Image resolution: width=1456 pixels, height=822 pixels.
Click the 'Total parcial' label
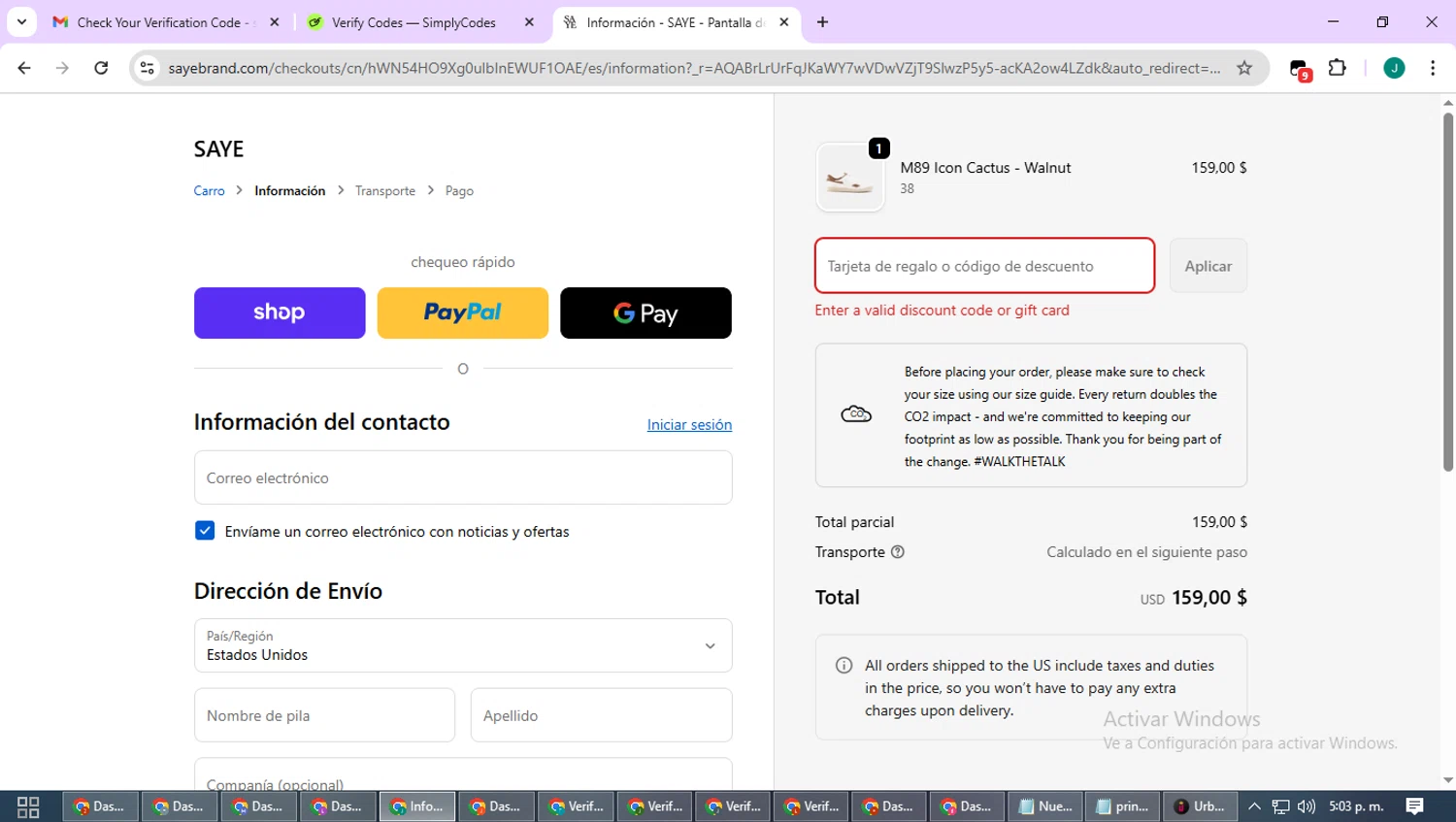pos(854,522)
